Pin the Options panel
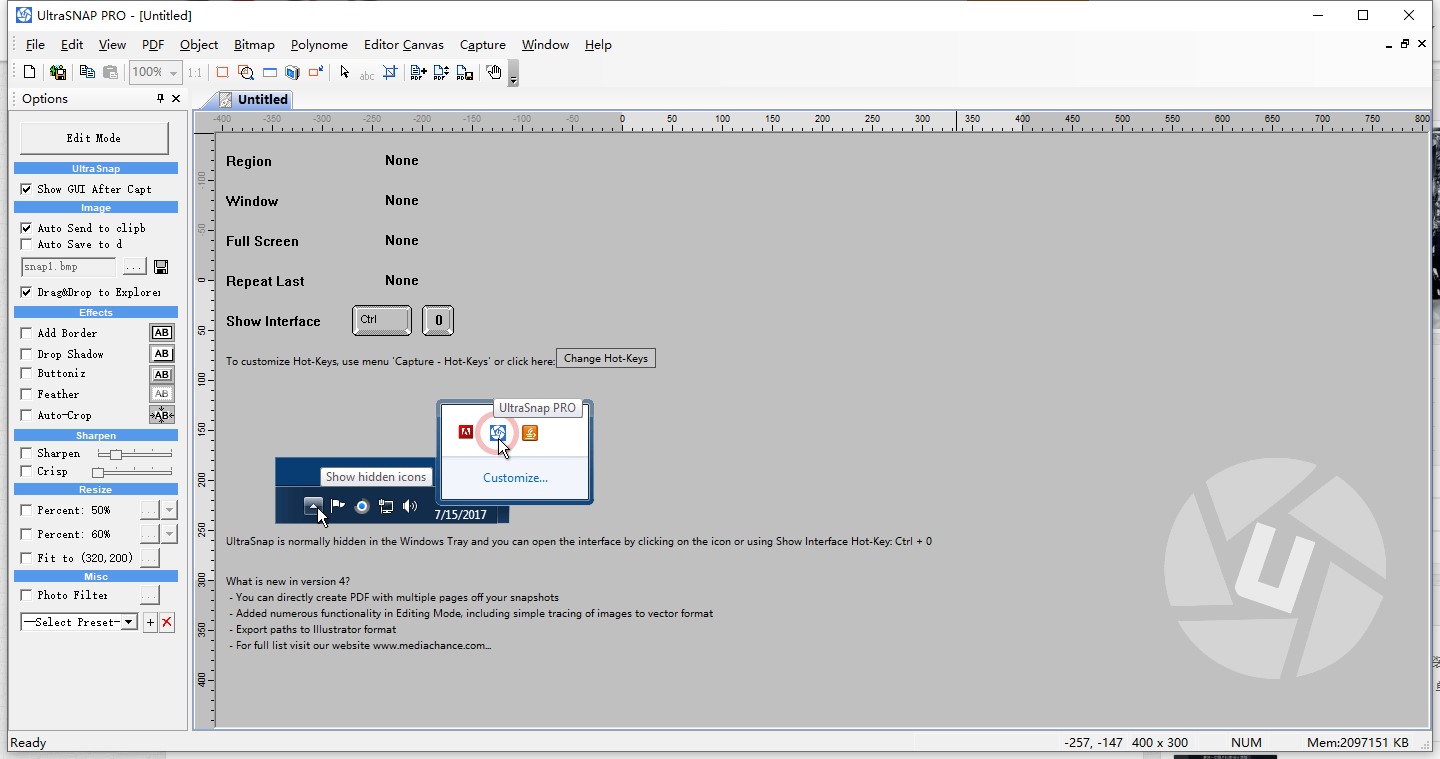1440x759 pixels. click(x=160, y=98)
